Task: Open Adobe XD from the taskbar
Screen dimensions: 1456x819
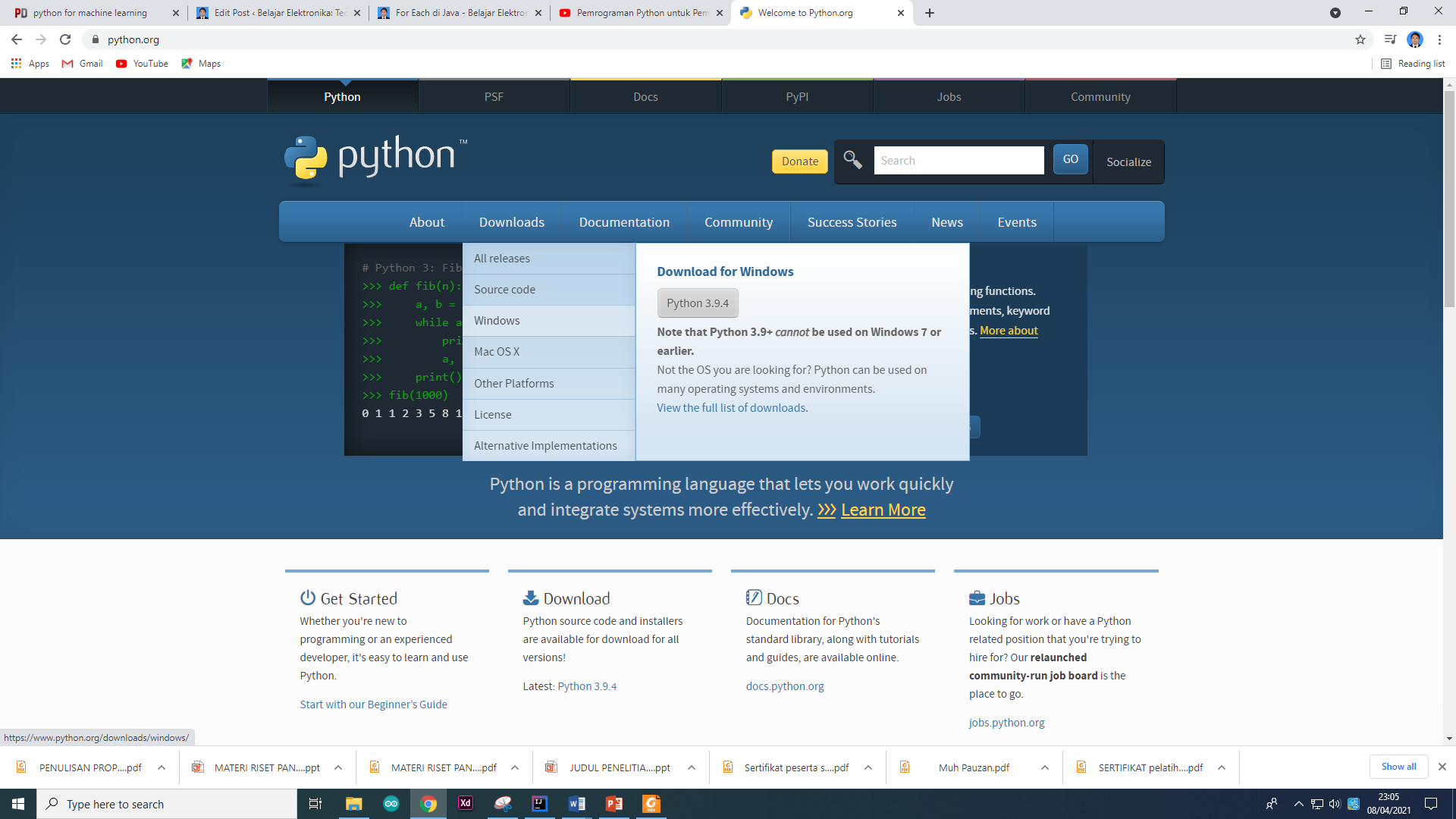Action: tap(466, 804)
